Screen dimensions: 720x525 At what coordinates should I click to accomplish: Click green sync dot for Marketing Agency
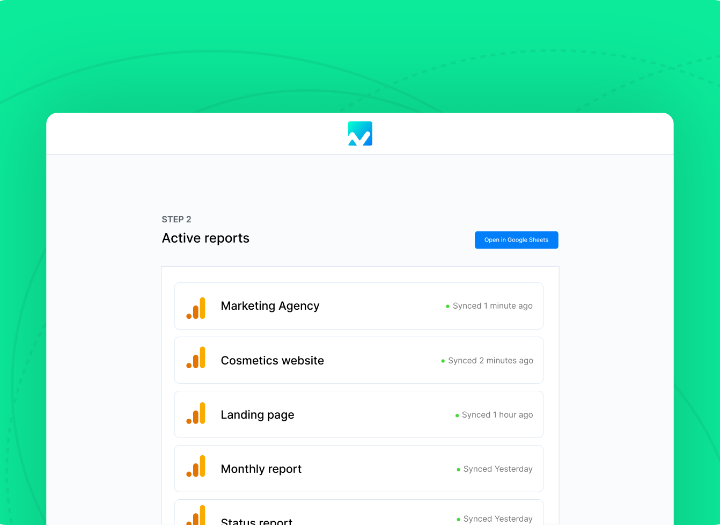[448, 306]
